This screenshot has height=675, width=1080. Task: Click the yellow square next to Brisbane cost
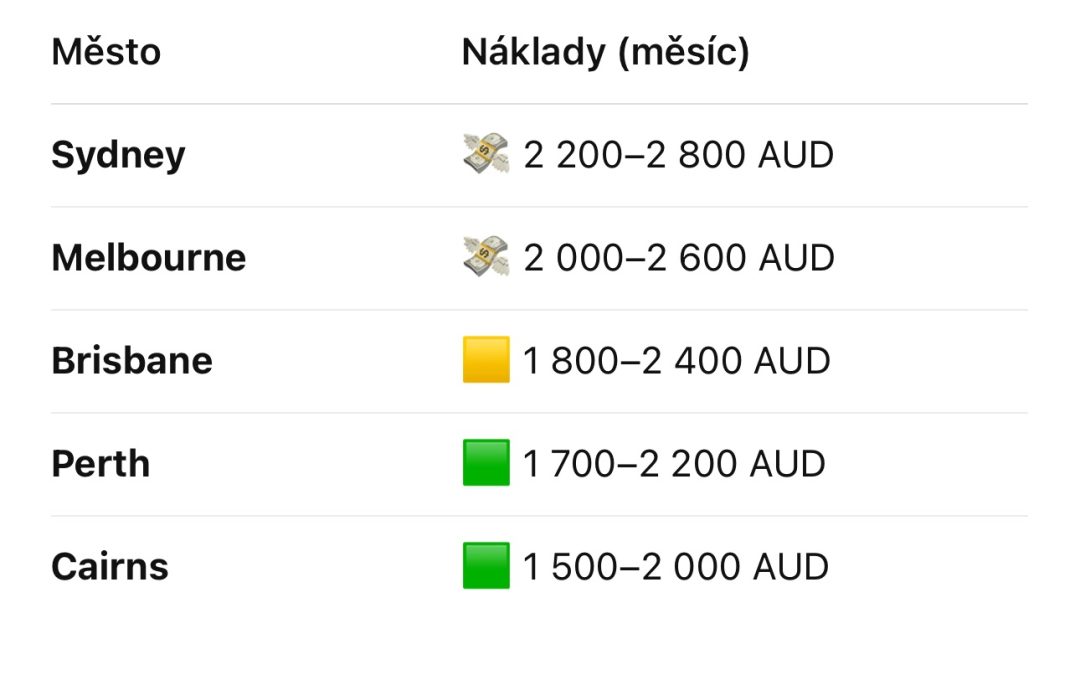(x=486, y=360)
